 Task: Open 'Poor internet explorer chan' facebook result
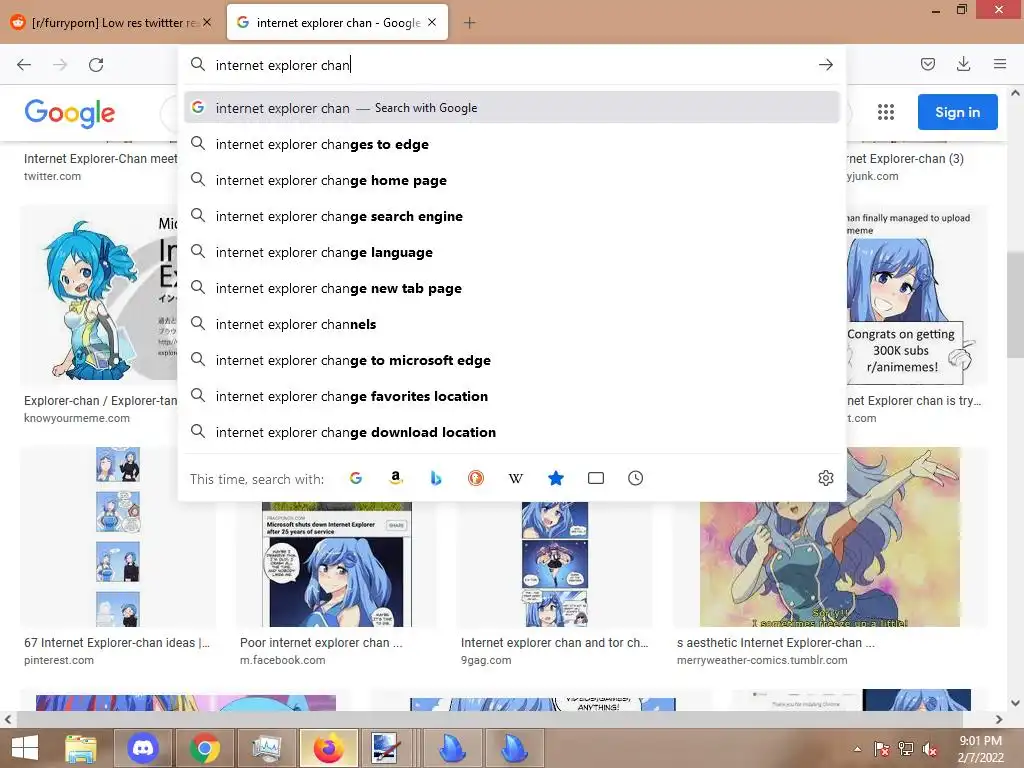pos(321,643)
